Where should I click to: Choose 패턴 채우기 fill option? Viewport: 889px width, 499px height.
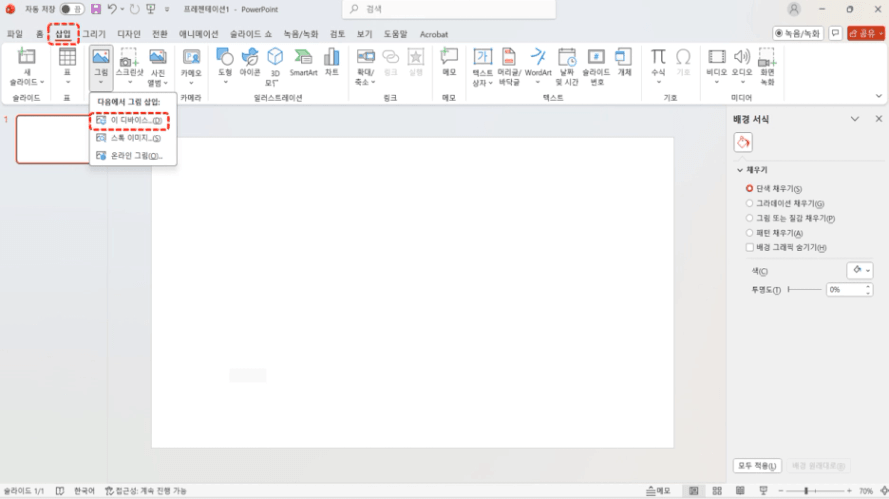tap(750, 232)
